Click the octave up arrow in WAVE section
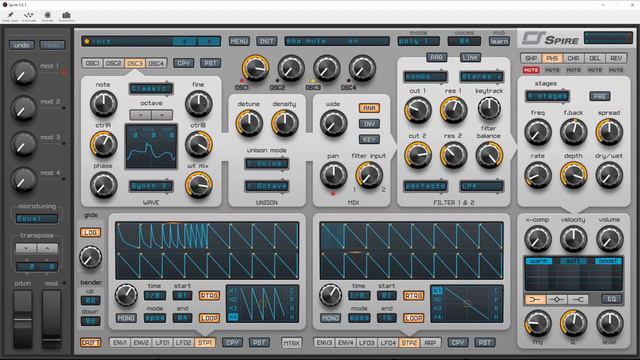The width and height of the screenshot is (640, 360). click(x=162, y=115)
